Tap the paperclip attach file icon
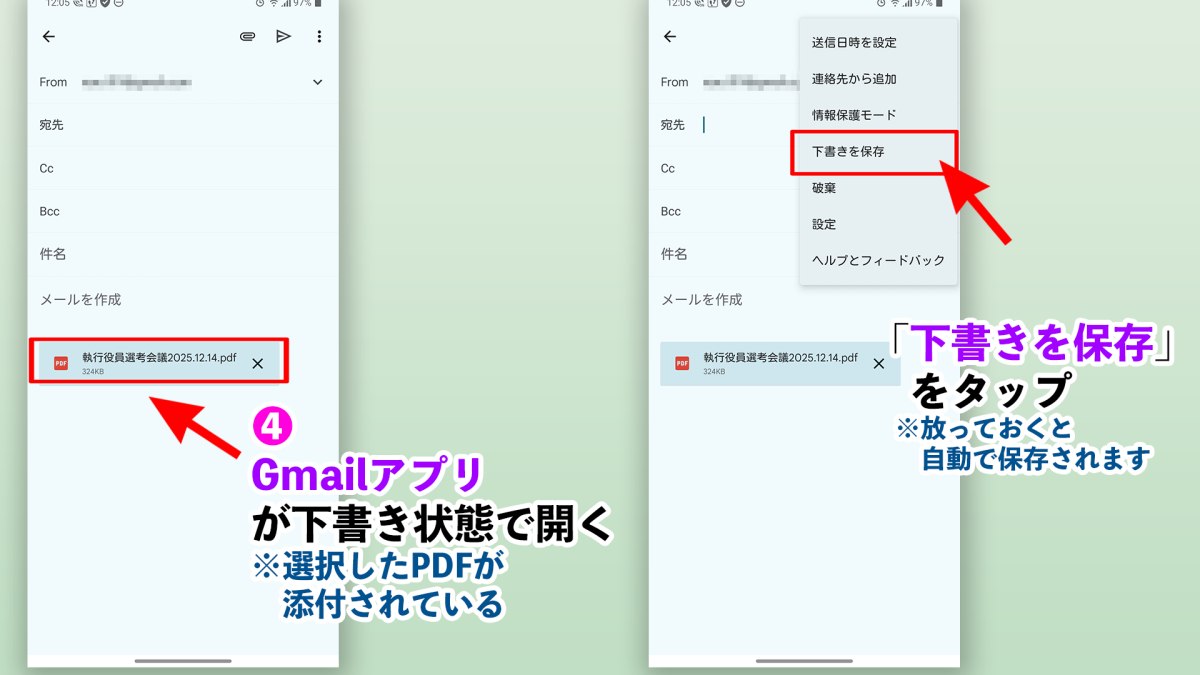This screenshot has height=675, width=1200. 247,37
